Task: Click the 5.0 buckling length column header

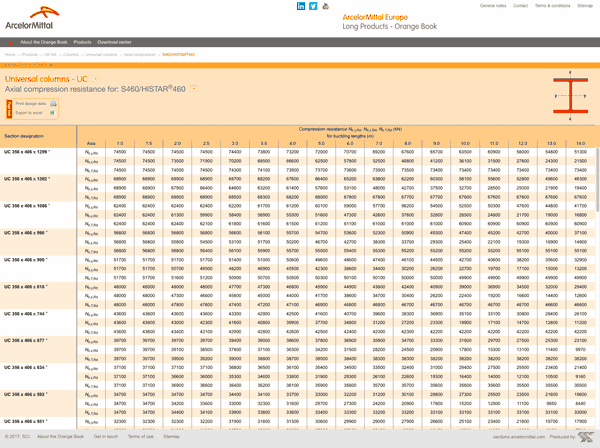Action: tap(321, 143)
